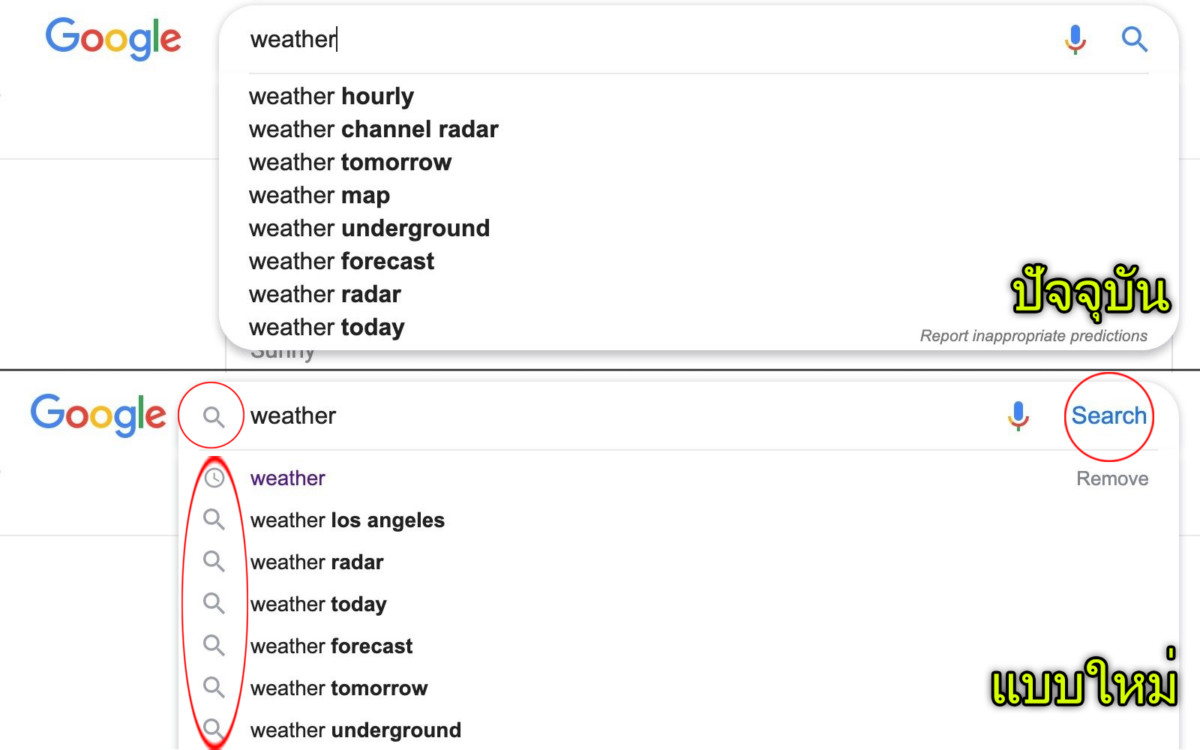Pick the weather los angeles suggestion
The height and width of the screenshot is (750, 1200).
pos(347,520)
